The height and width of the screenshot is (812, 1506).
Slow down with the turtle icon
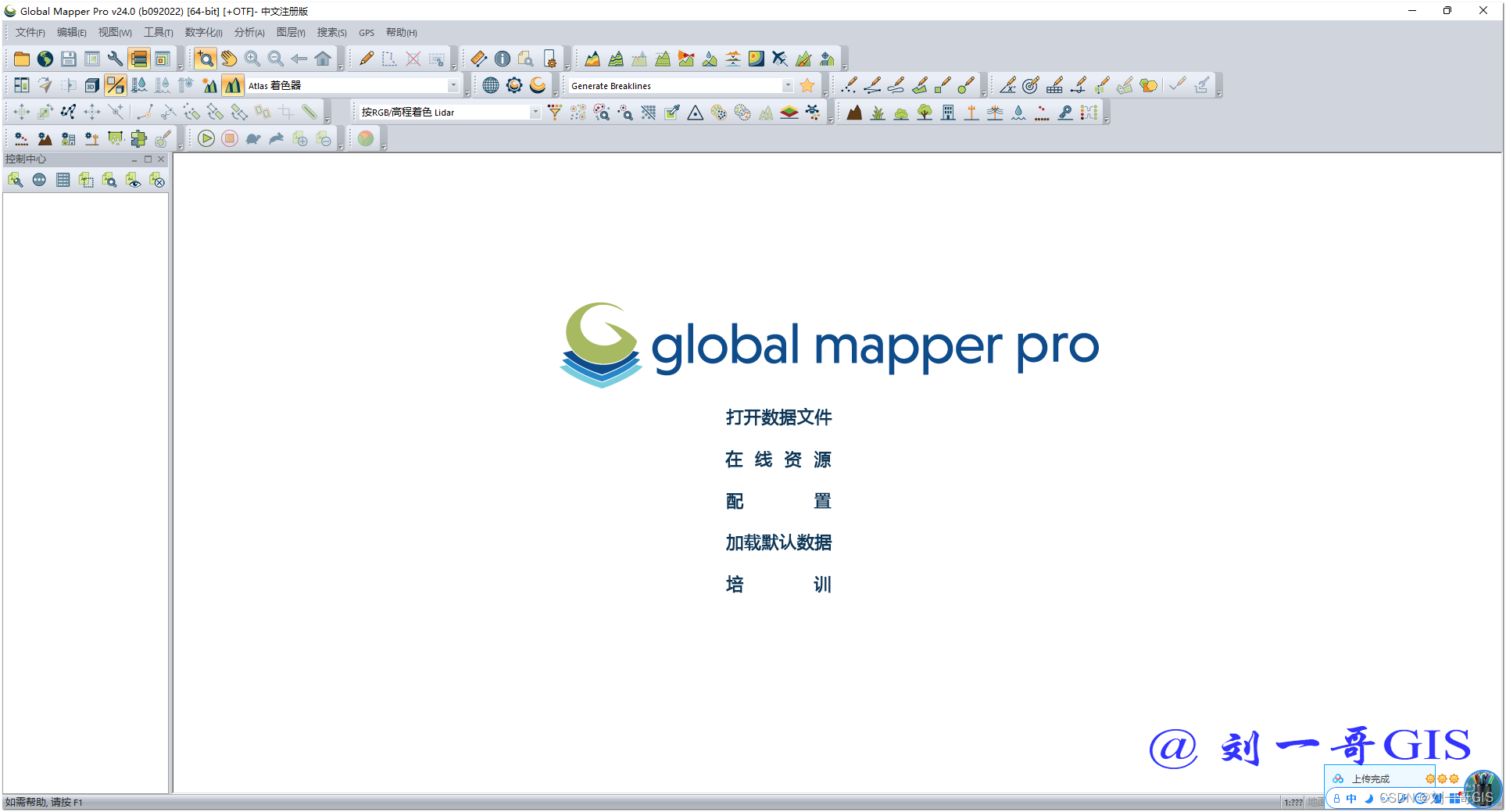[x=253, y=139]
